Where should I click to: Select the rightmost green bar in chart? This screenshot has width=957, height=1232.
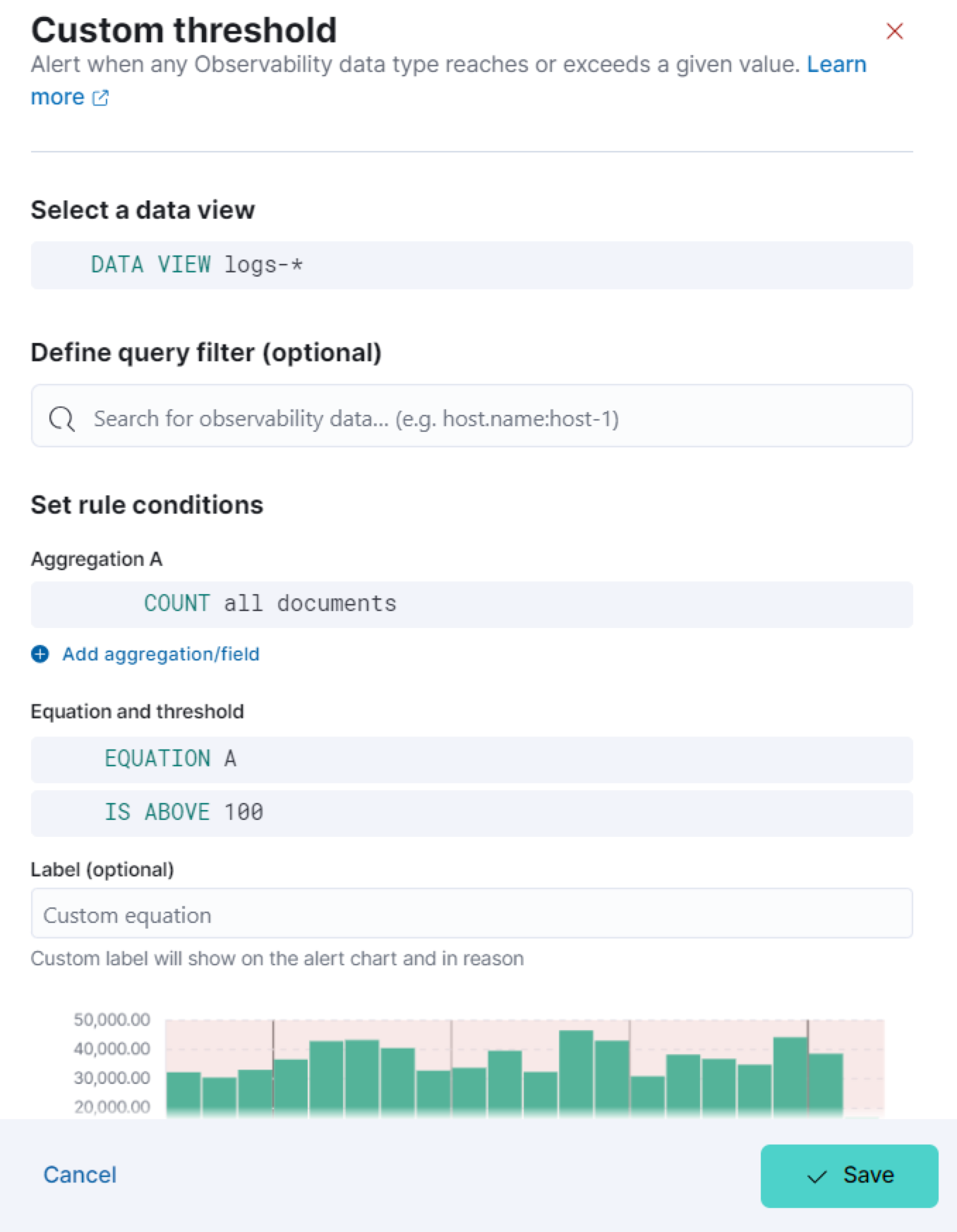click(x=826, y=1085)
